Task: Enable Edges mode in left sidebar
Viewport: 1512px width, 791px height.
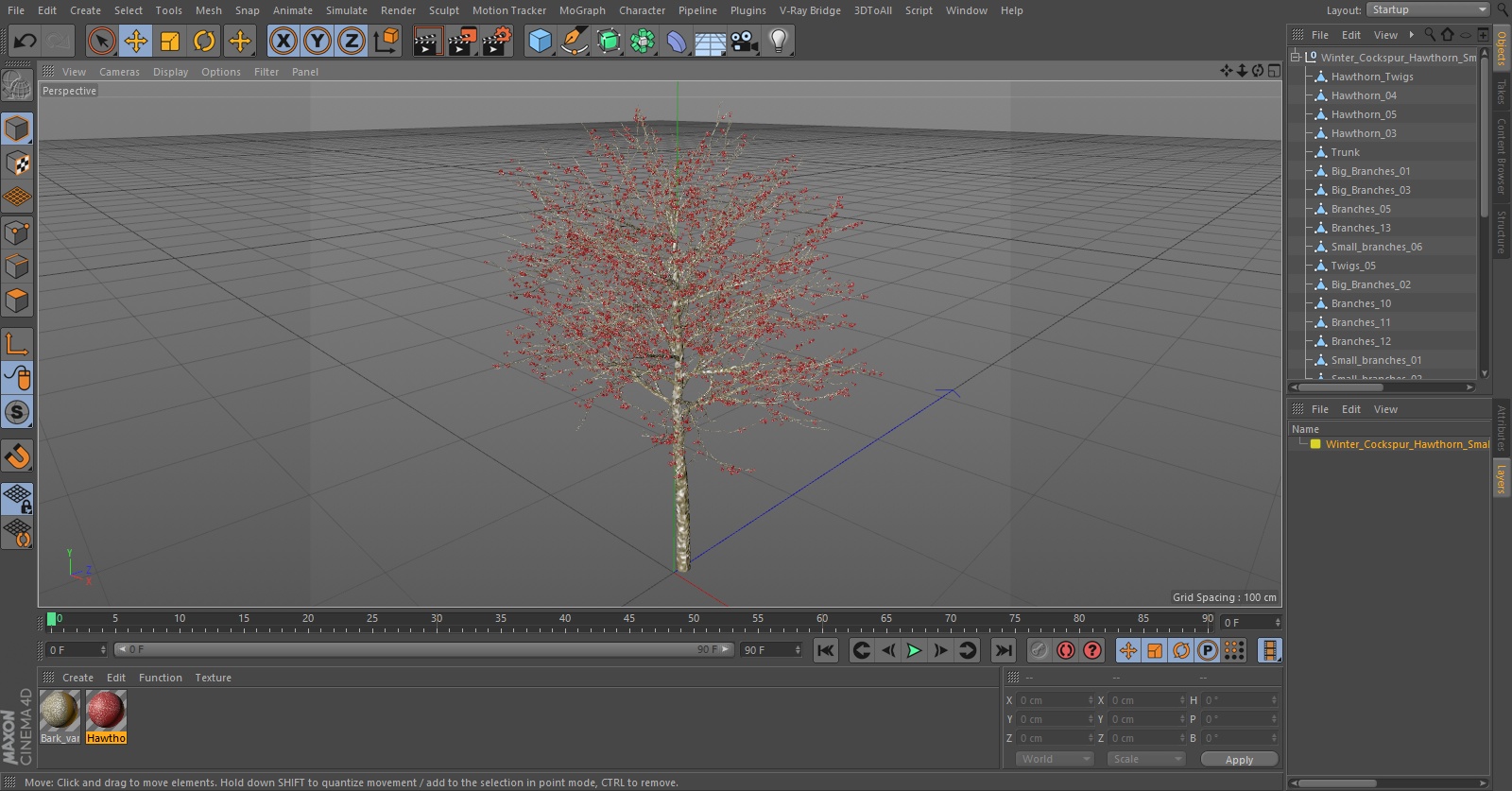Action: click(x=17, y=267)
